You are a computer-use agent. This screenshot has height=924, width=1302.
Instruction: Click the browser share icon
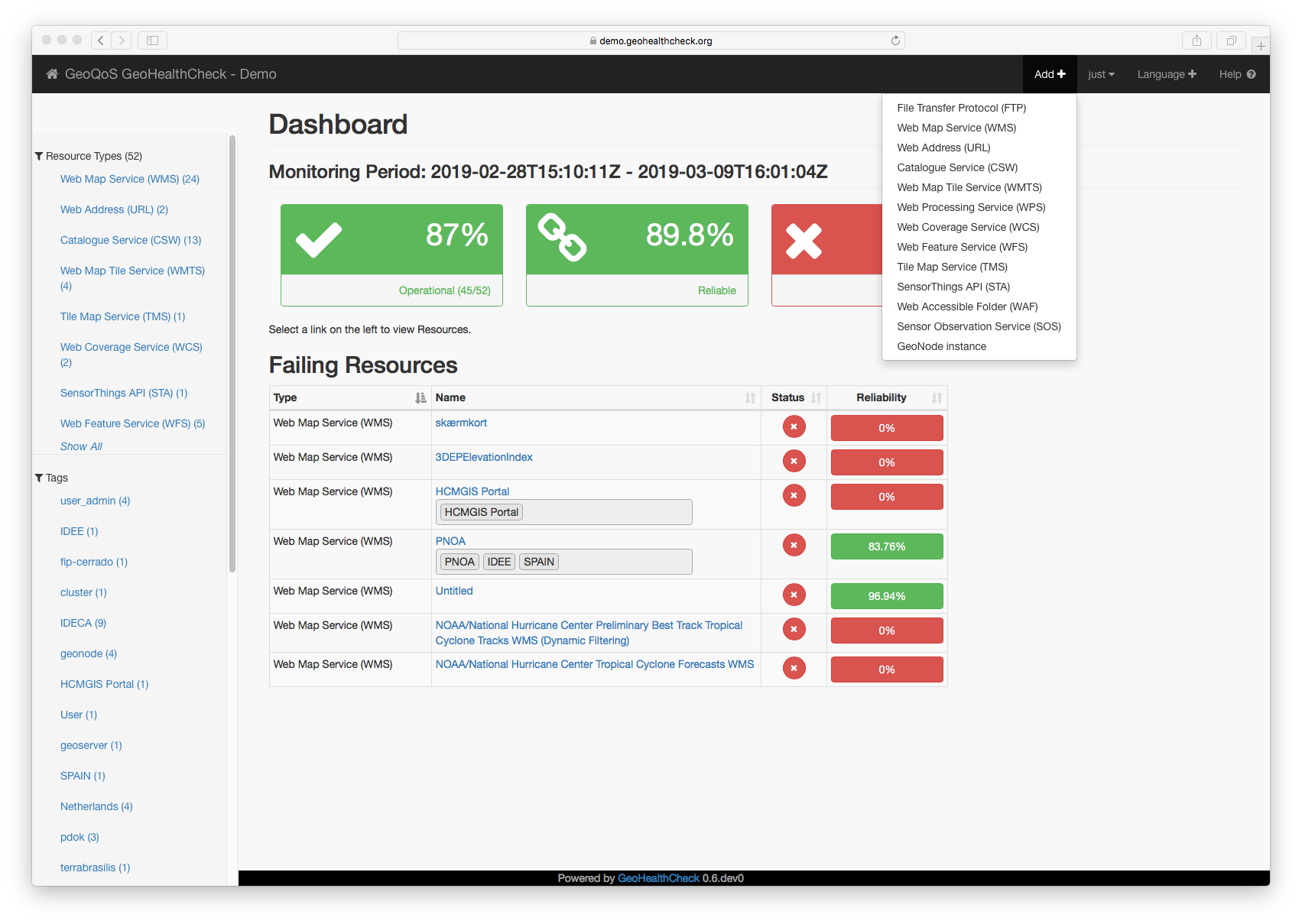[x=1196, y=41]
